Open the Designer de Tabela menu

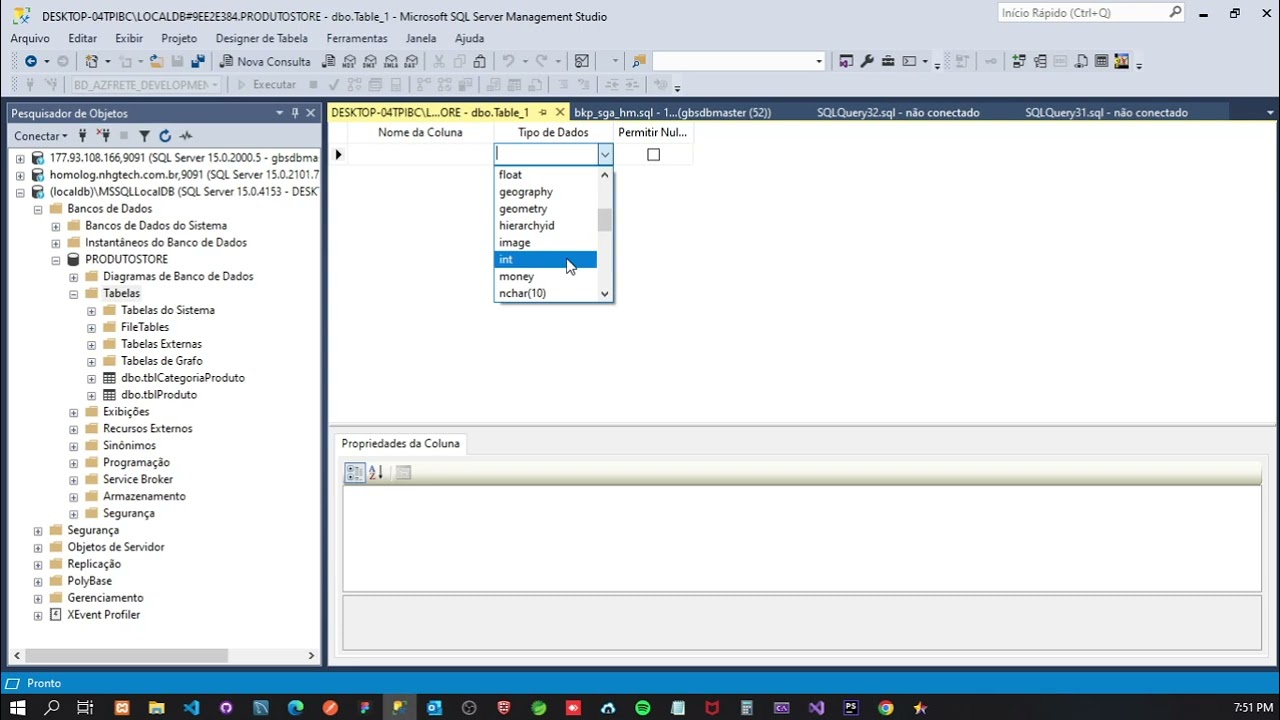click(x=262, y=38)
